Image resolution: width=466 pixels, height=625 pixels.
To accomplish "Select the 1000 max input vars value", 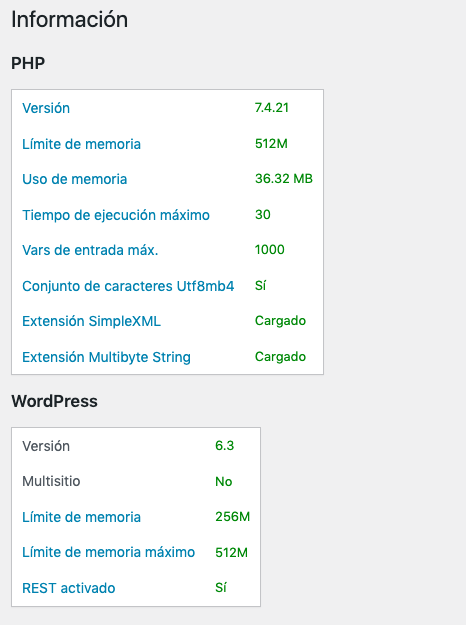I will coord(269,250).
